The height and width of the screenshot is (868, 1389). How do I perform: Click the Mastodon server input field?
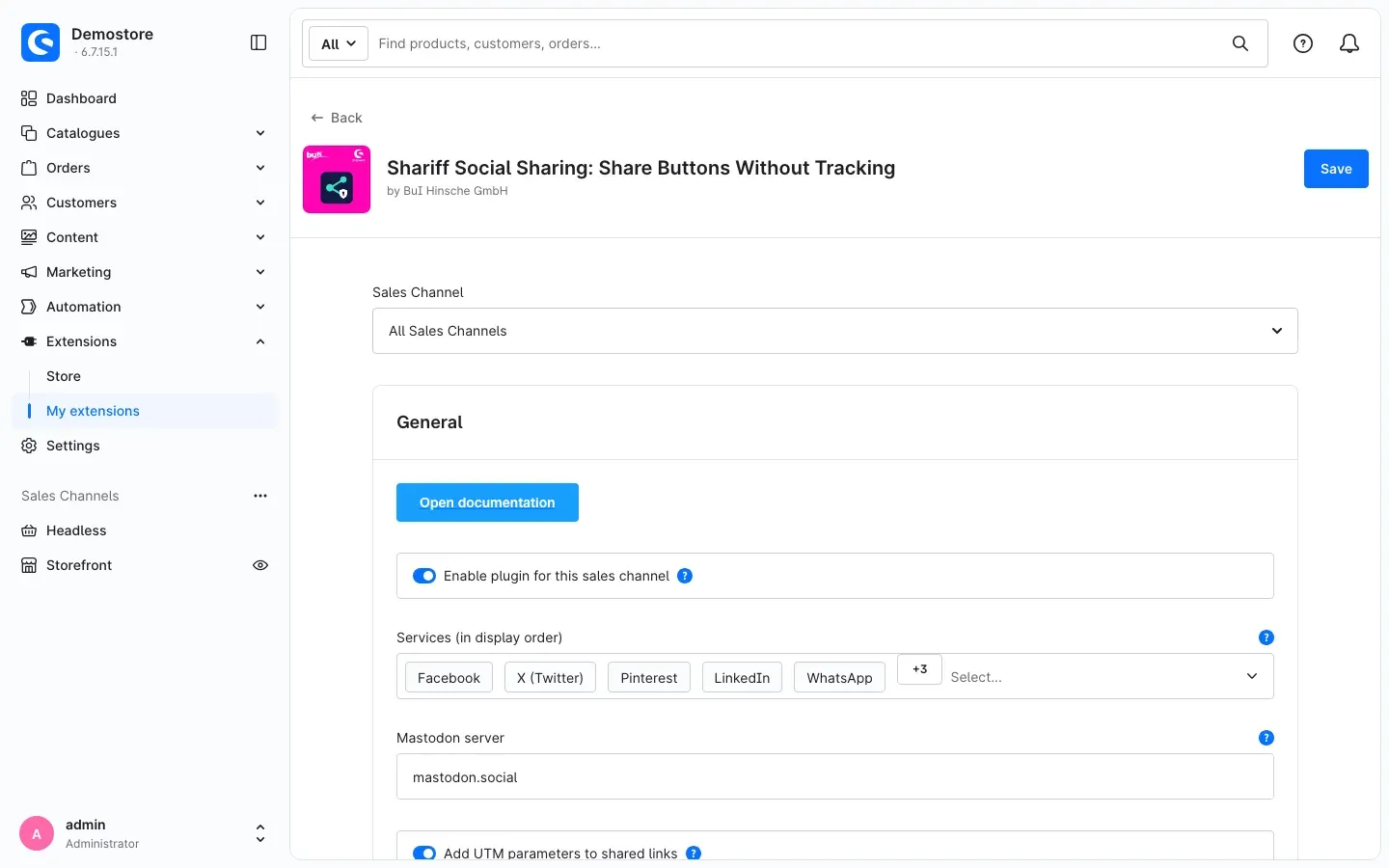(835, 776)
